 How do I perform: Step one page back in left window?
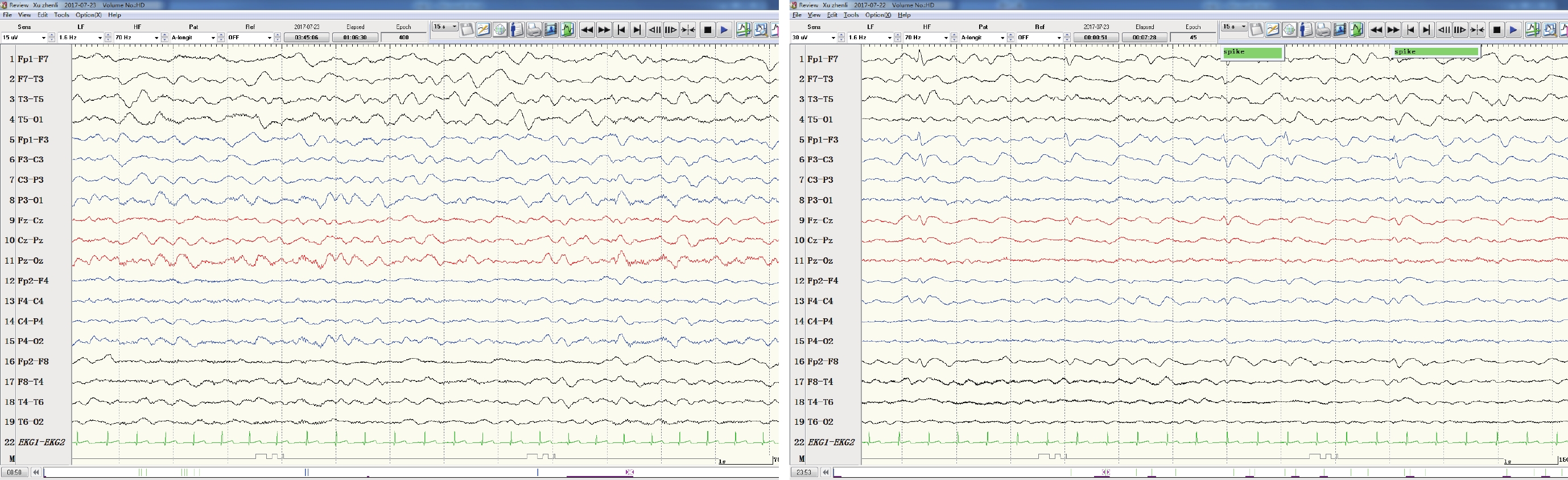click(x=654, y=29)
